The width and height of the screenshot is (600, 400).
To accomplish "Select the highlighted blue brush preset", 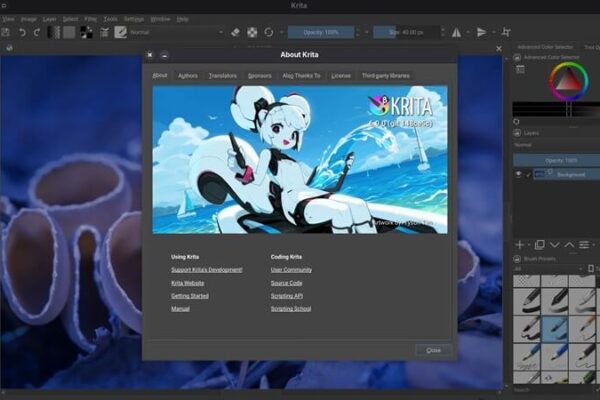I will tap(554, 329).
